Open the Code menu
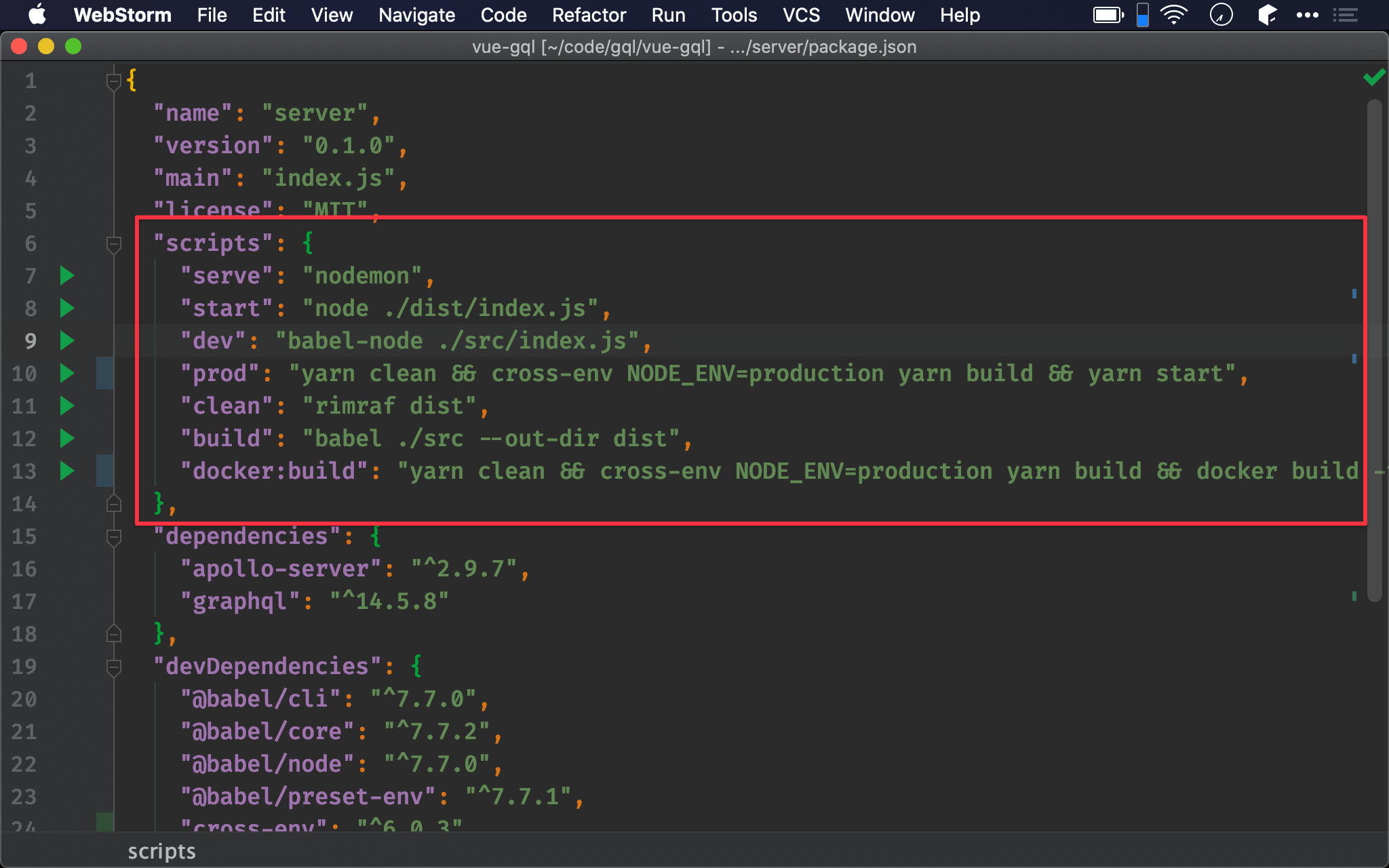This screenshot has width=1389, height=868. [503, 15]
